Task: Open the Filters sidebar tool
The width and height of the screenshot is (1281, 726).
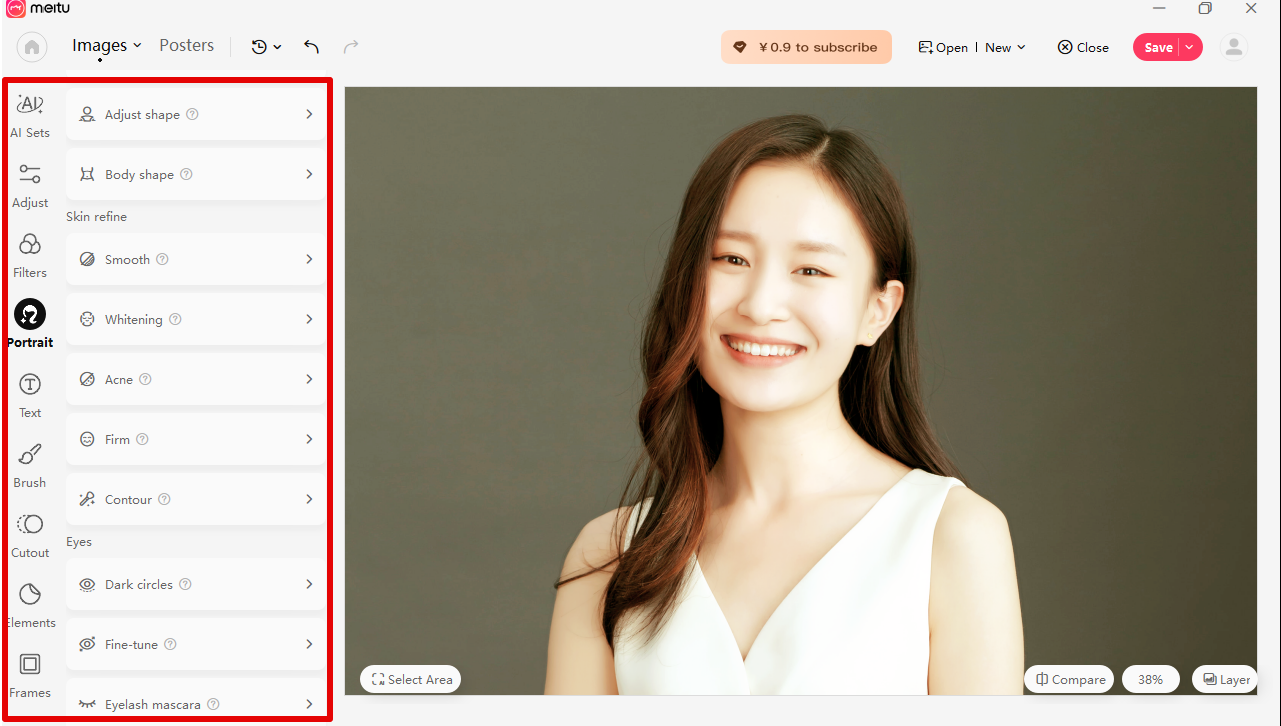Action: click(30, 256)
